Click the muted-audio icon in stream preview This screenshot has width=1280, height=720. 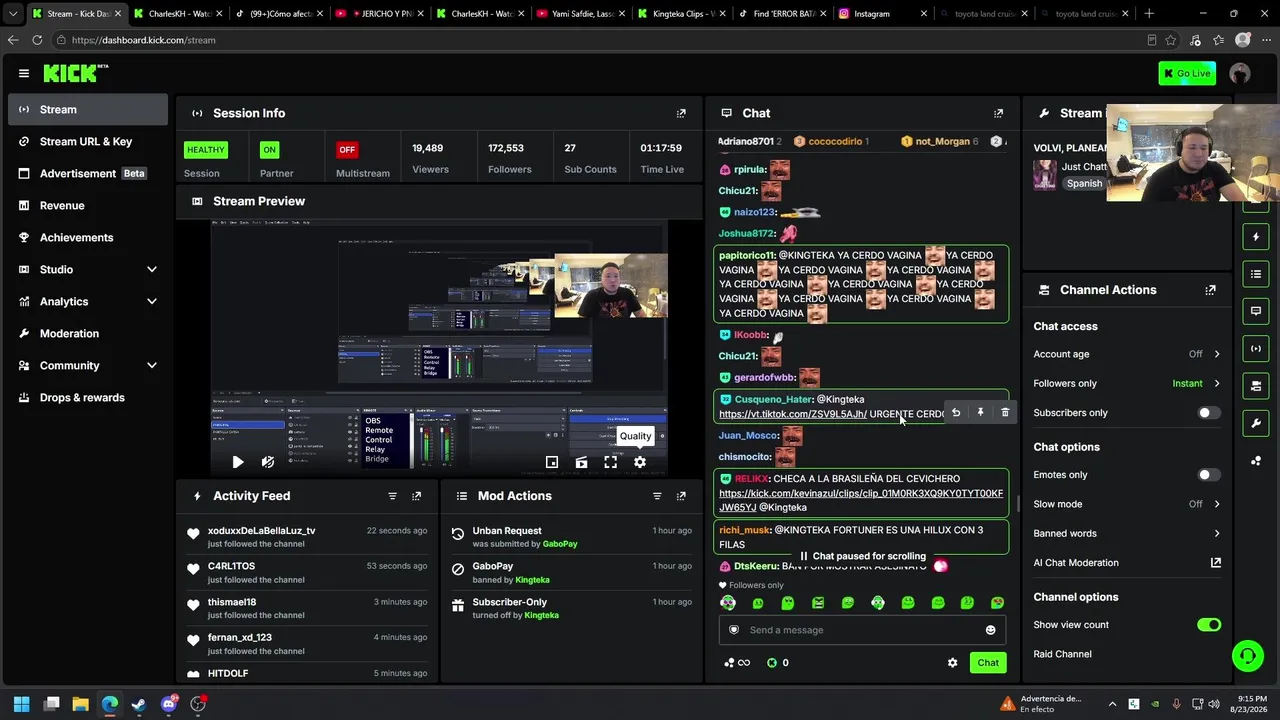267,462
